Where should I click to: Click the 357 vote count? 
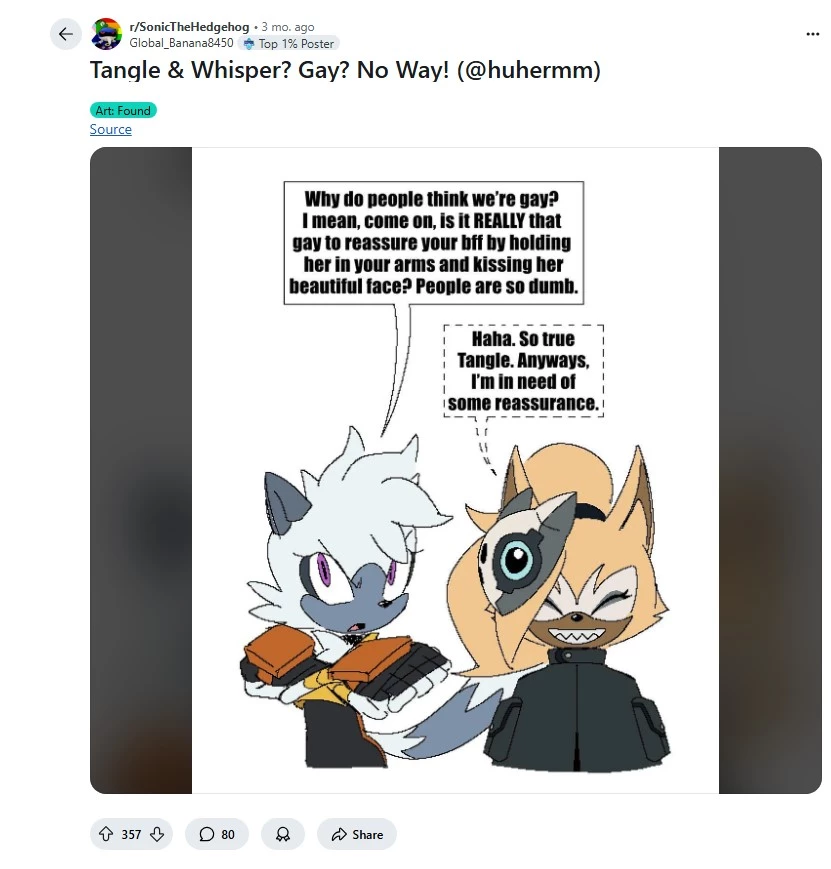point(131,834)
